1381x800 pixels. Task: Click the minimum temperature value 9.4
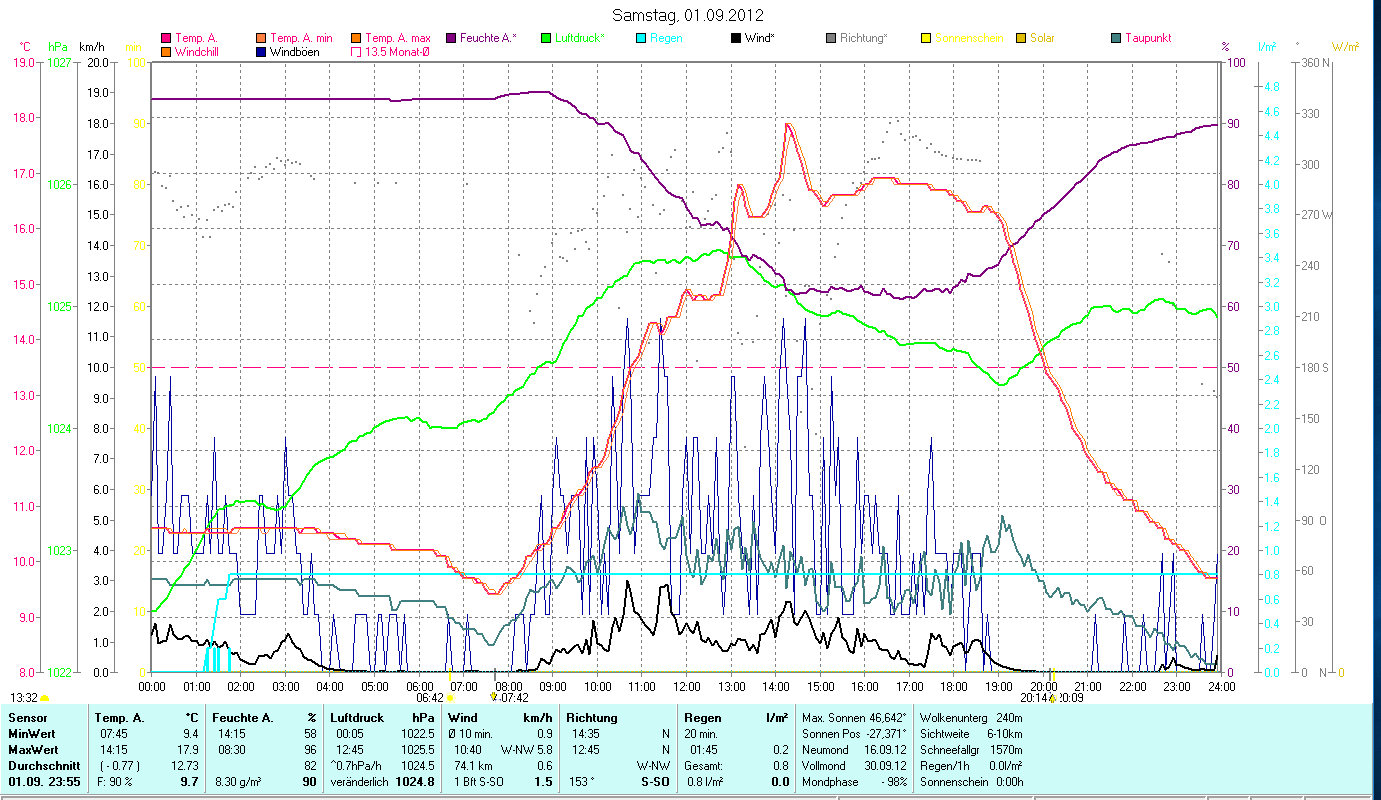tap(191, 734)
